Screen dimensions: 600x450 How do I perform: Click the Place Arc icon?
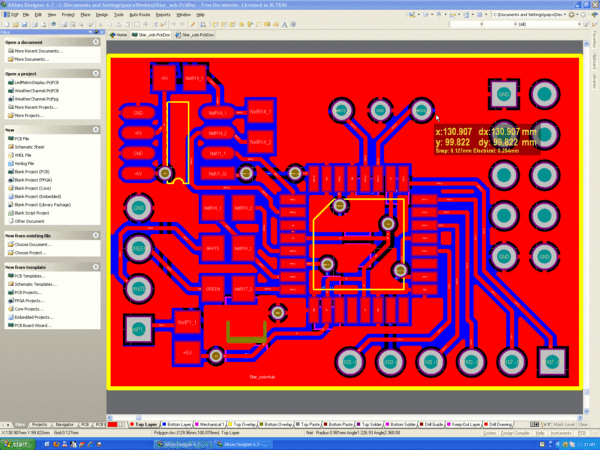tap(259, 24)
